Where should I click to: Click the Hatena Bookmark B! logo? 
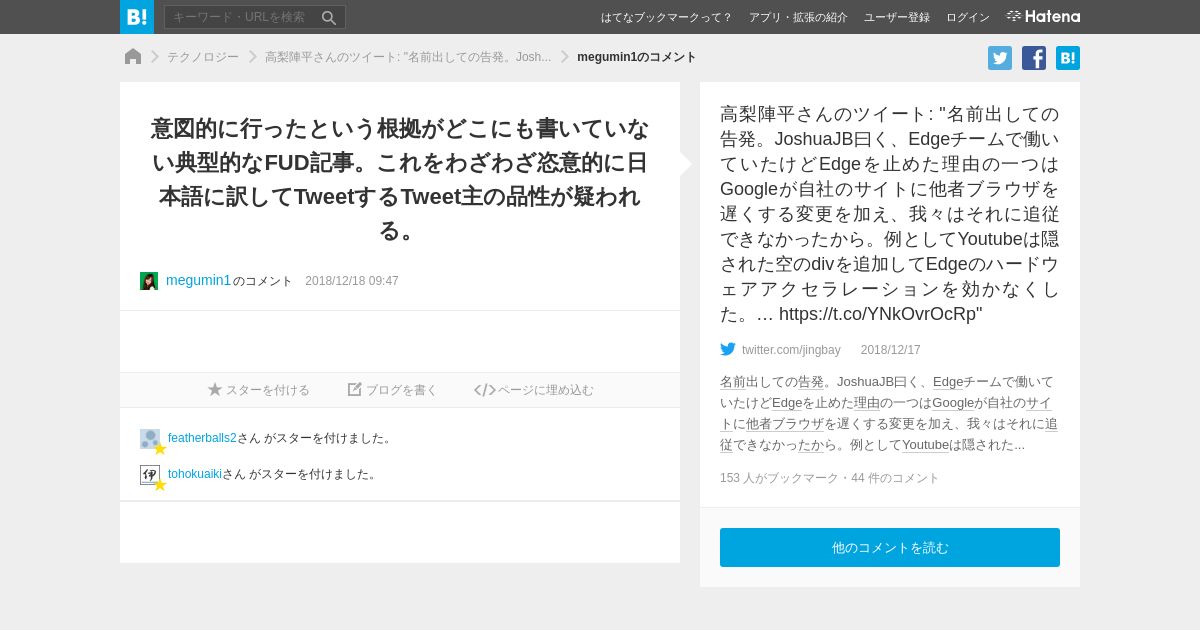point(137,17)
